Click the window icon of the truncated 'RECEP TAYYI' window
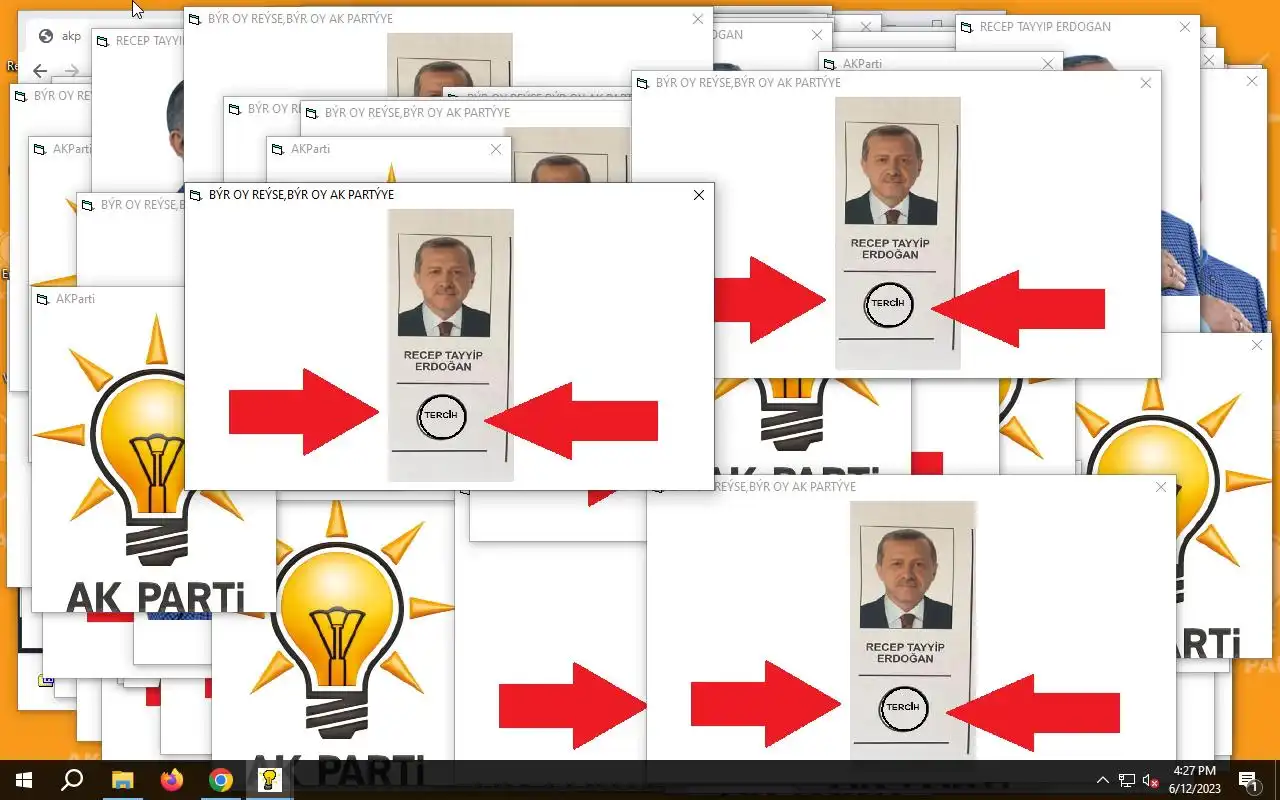This screenshot has height=800, width=1280. point(104,41)
